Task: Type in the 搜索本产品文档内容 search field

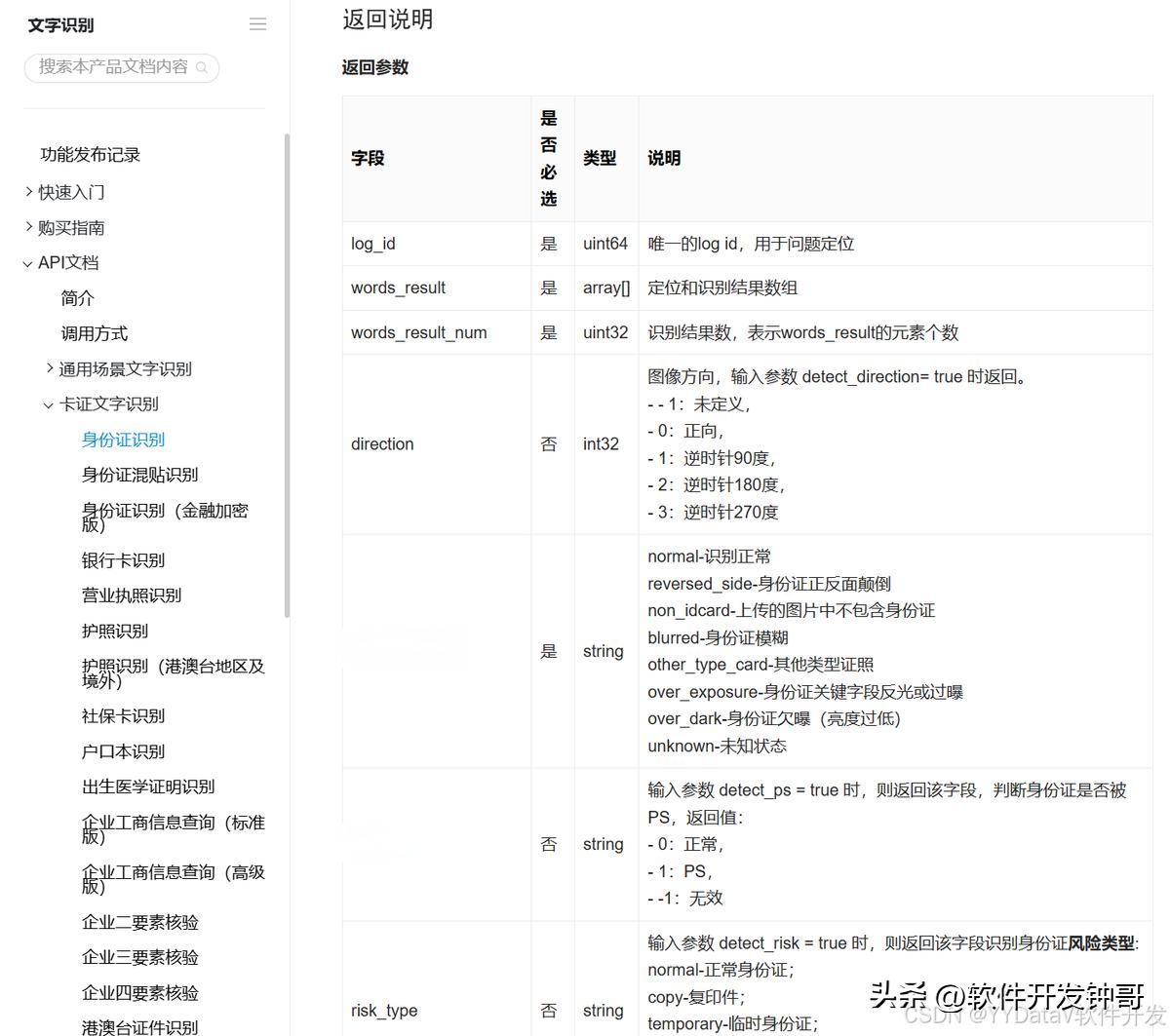Action: pos(112,67)
